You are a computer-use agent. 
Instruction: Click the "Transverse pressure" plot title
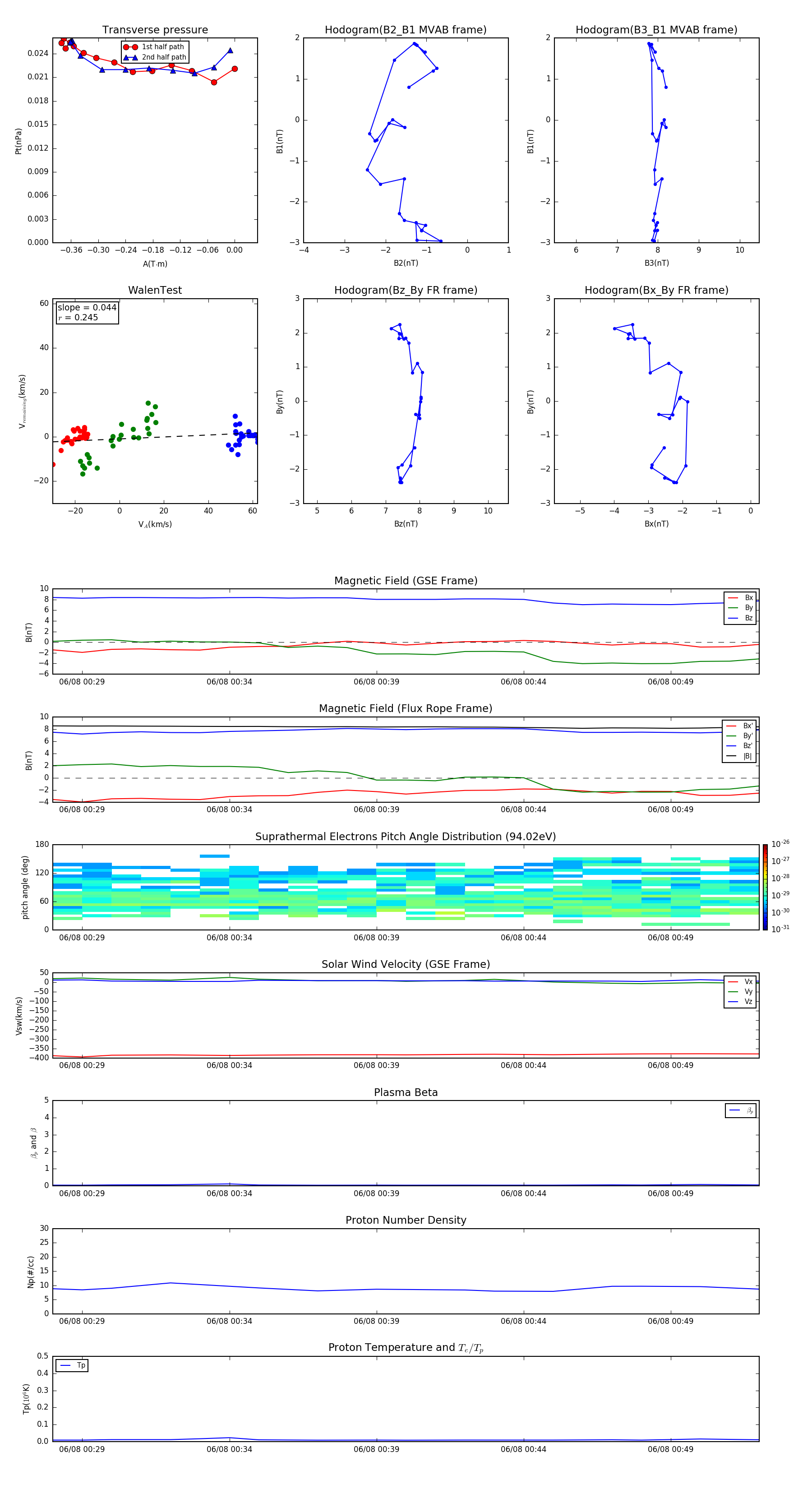tap(155, 30)
